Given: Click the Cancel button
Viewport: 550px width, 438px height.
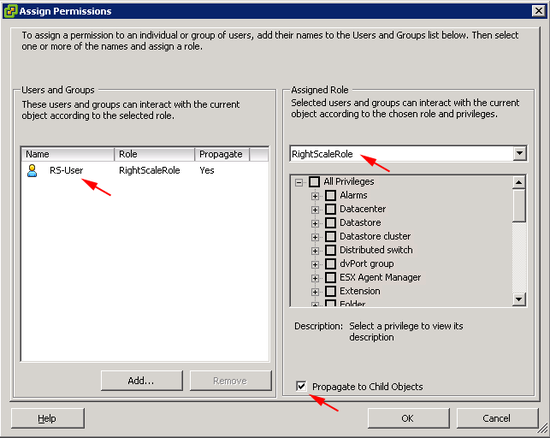Looking at the screenshot, I should tap(497, 418).
